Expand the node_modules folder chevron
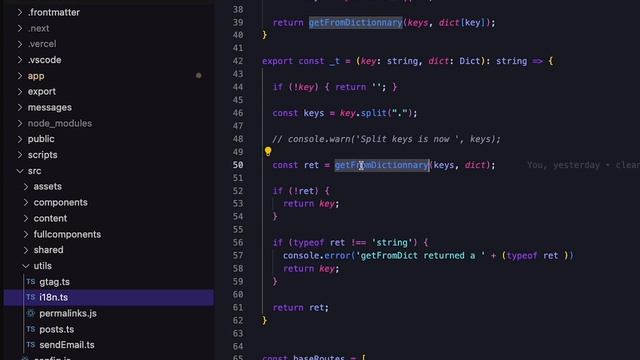 [x=20, y=123]
